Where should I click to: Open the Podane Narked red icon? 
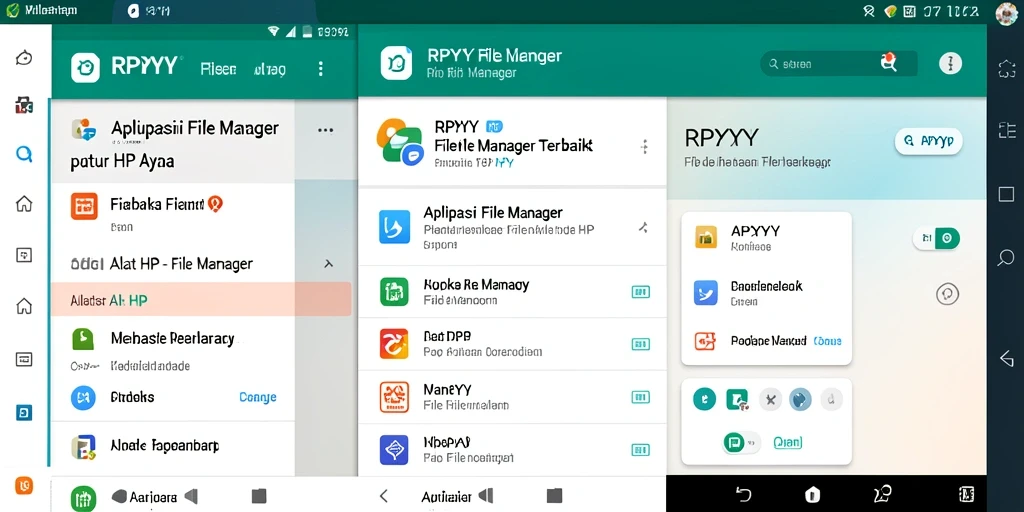[705, 341]
